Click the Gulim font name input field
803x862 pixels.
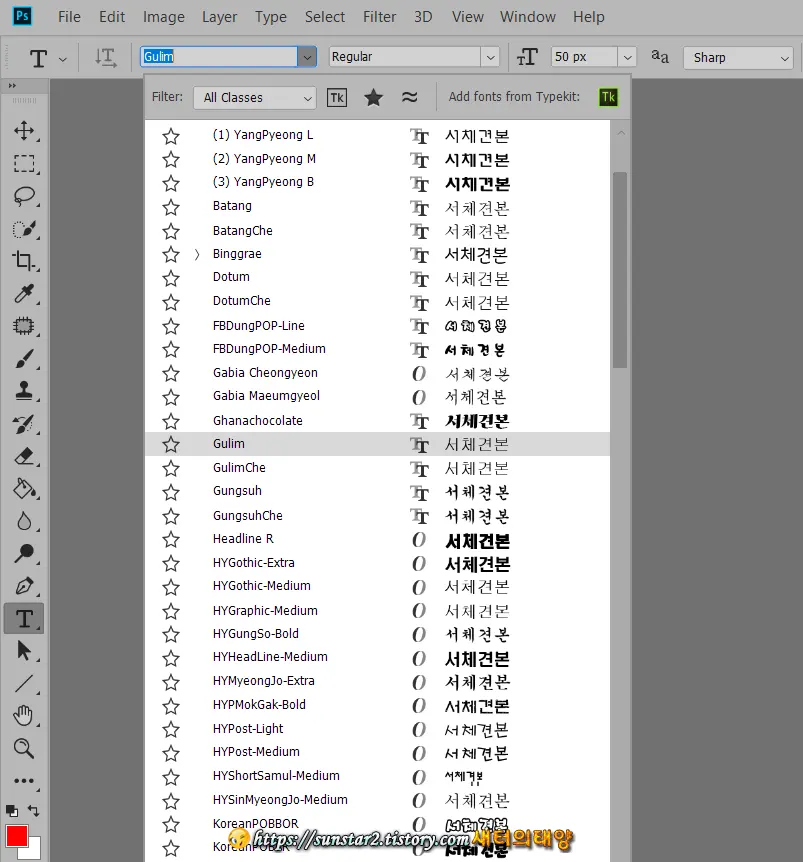pyautogui.click(x=219, y=57)
